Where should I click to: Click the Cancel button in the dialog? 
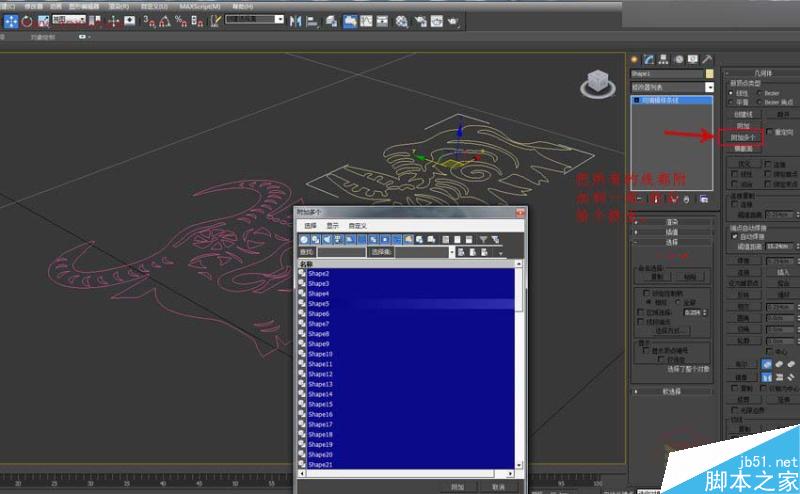(498, 487)
